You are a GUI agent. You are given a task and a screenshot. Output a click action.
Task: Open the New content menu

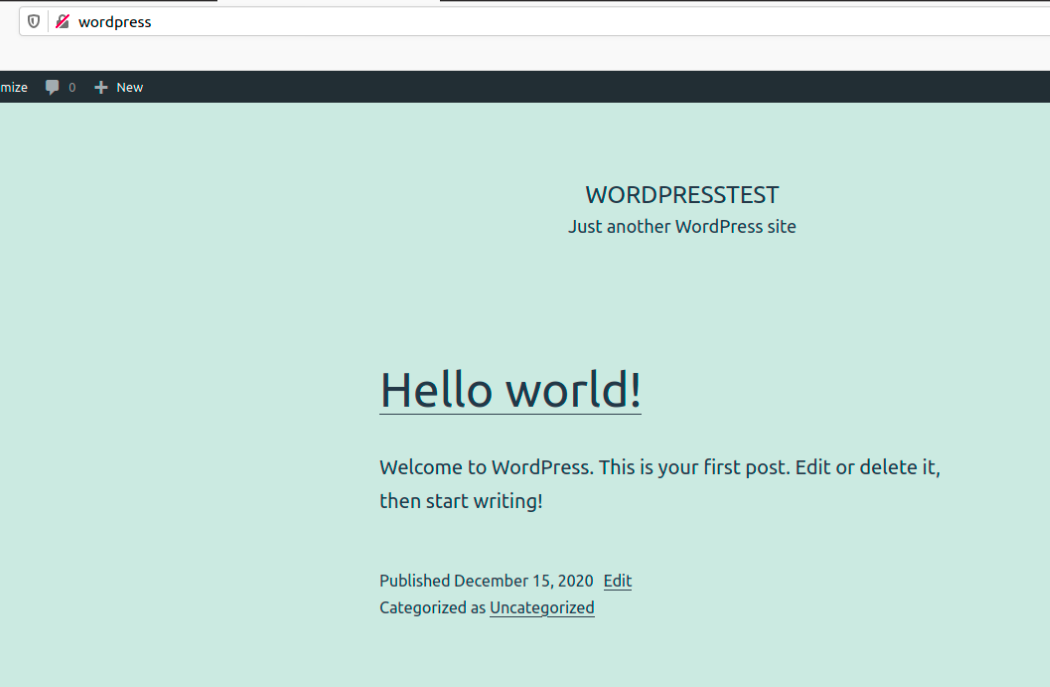[119, 87]
